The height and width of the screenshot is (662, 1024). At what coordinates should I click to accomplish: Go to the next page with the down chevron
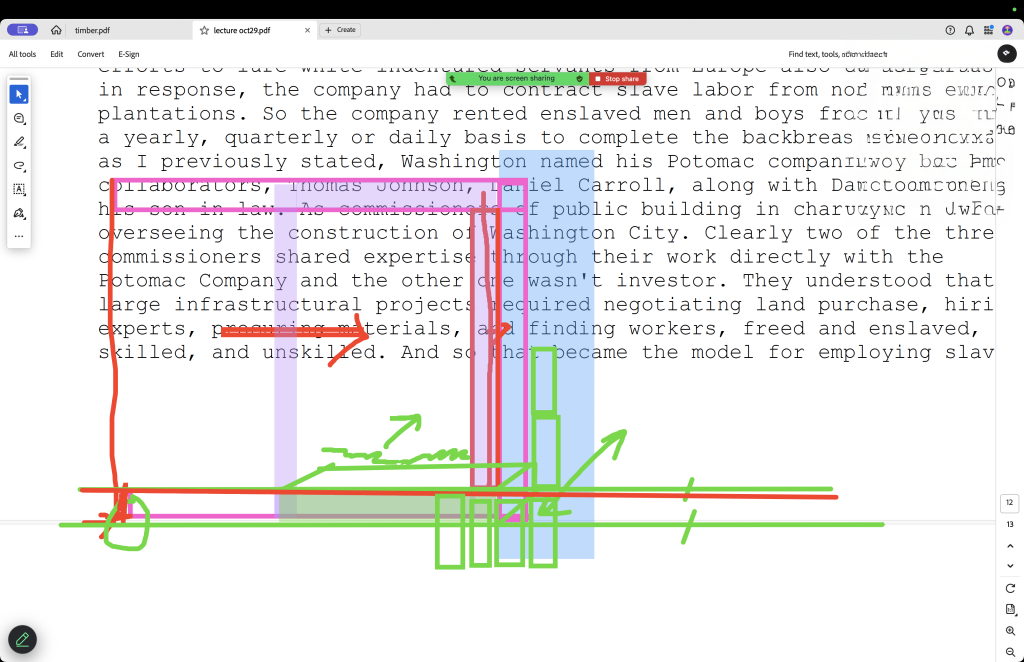(x=1010, y=566)
